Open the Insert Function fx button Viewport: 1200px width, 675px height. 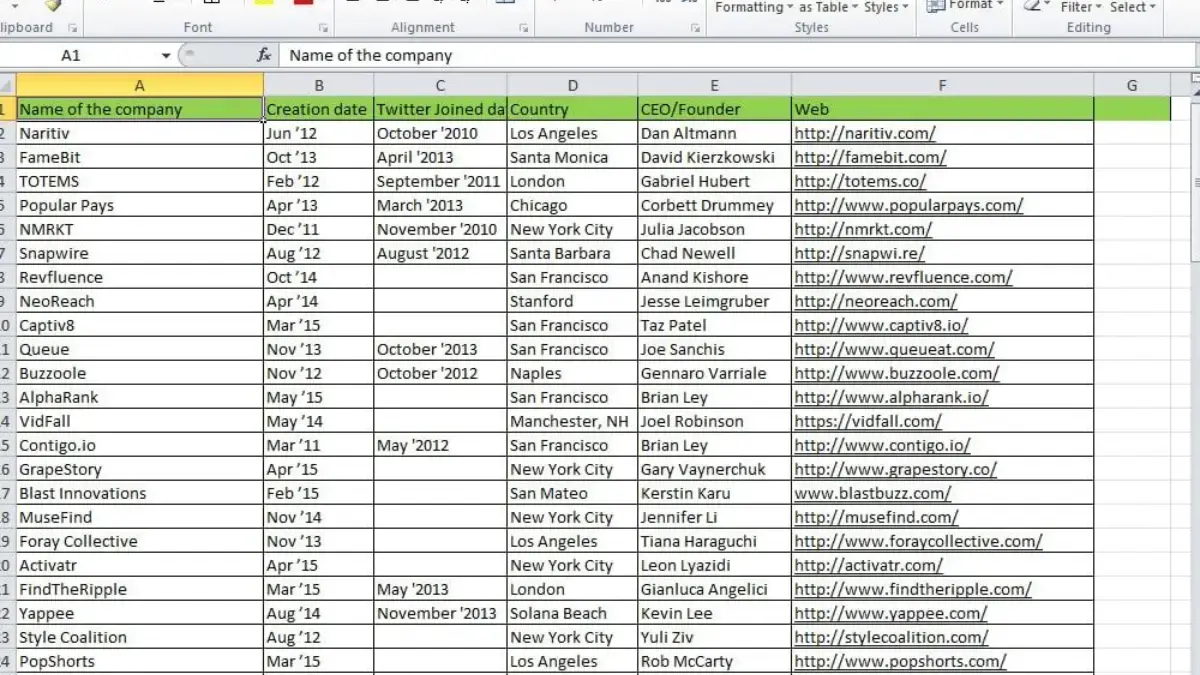pyautogui.click(x=264, y=56)
